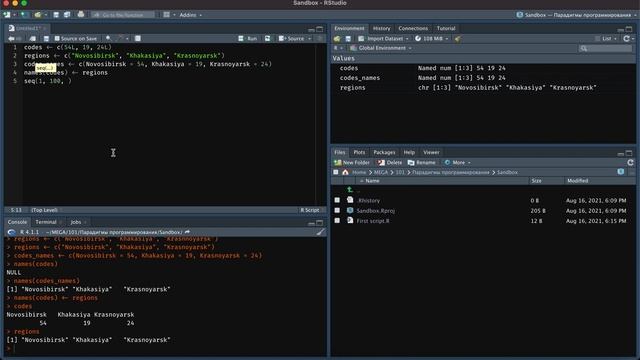Open the Find/Replace magnifier in editor

pos(108,38)
